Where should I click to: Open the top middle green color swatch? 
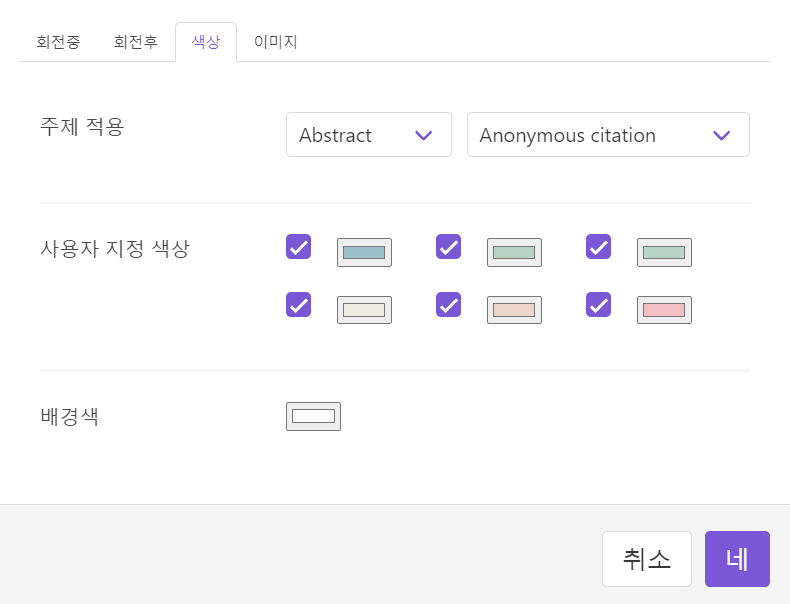(514, 252)
